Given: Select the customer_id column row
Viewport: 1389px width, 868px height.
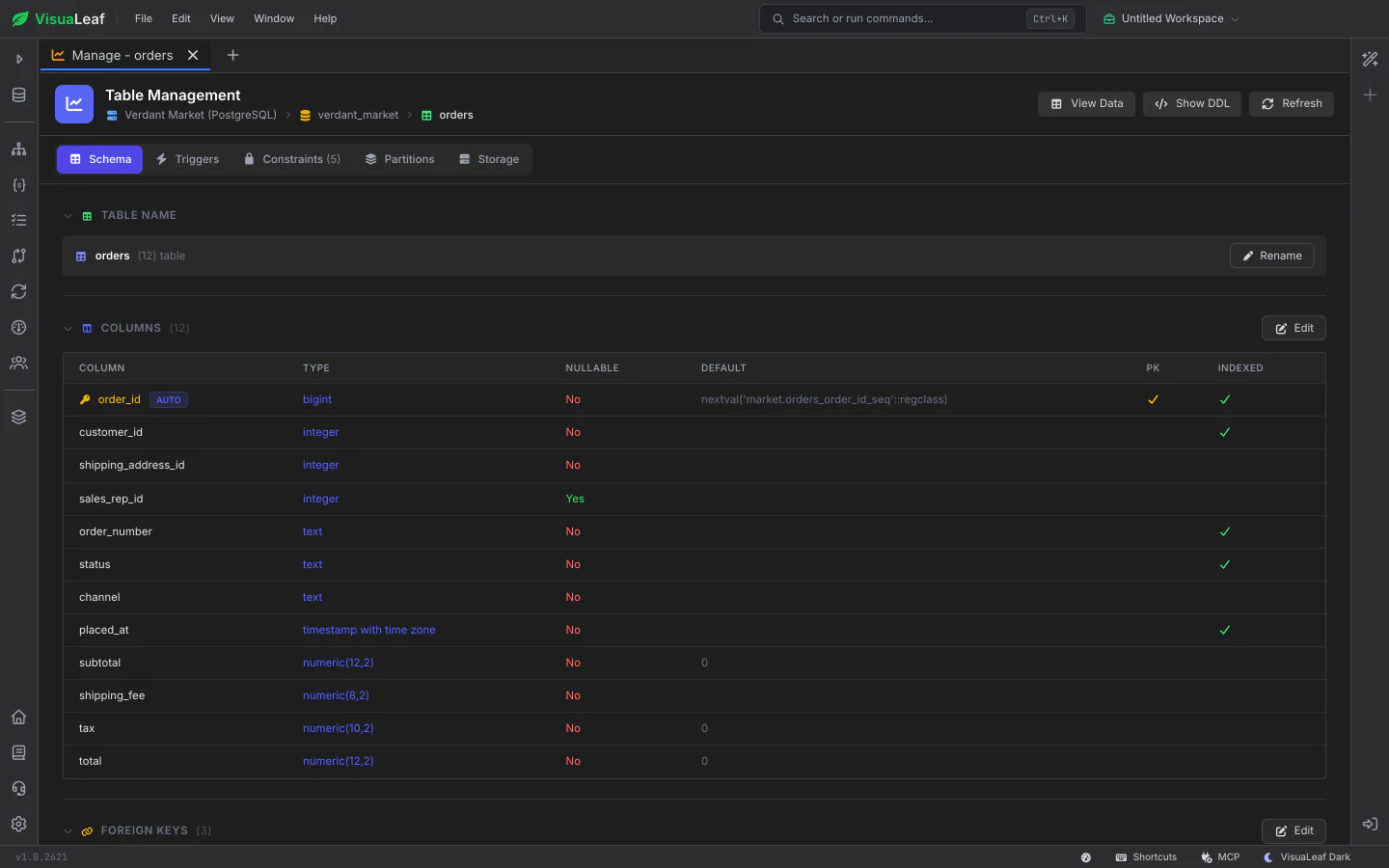Looking at the screenshot, I should [x=694, y=433].
